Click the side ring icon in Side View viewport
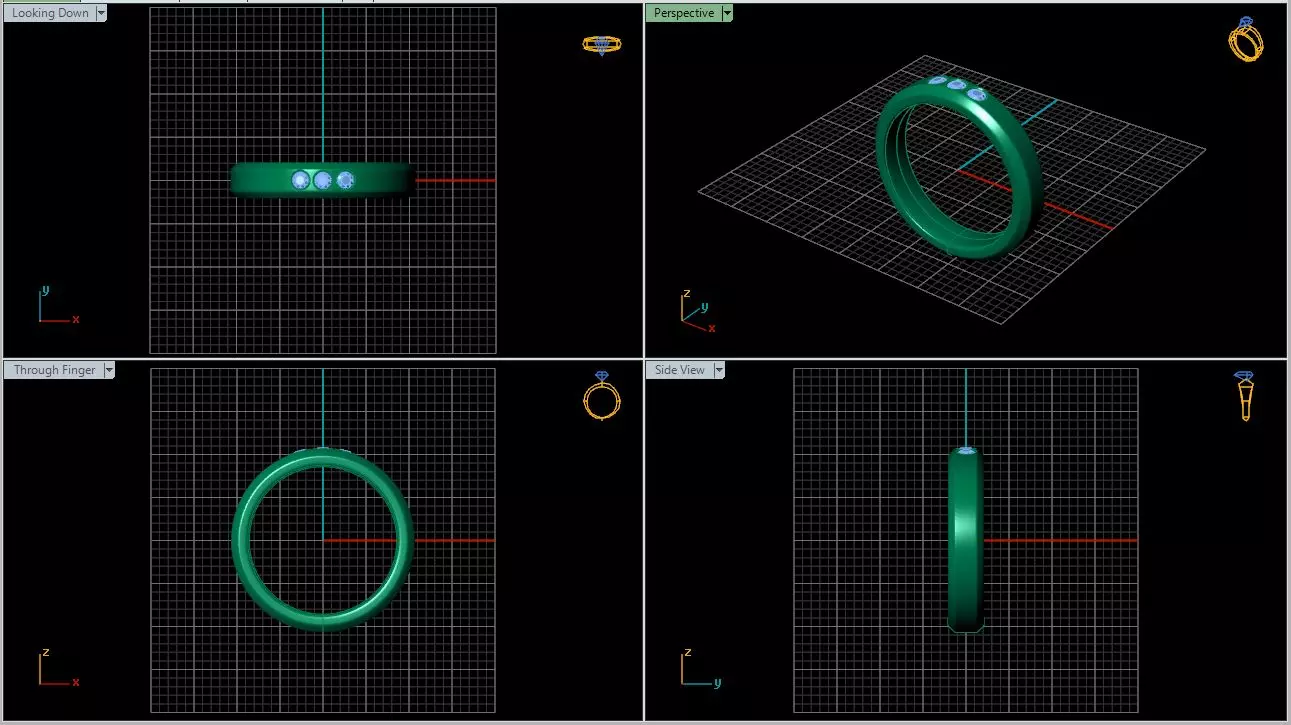 pyautogui.click(x=1245, y=395)
